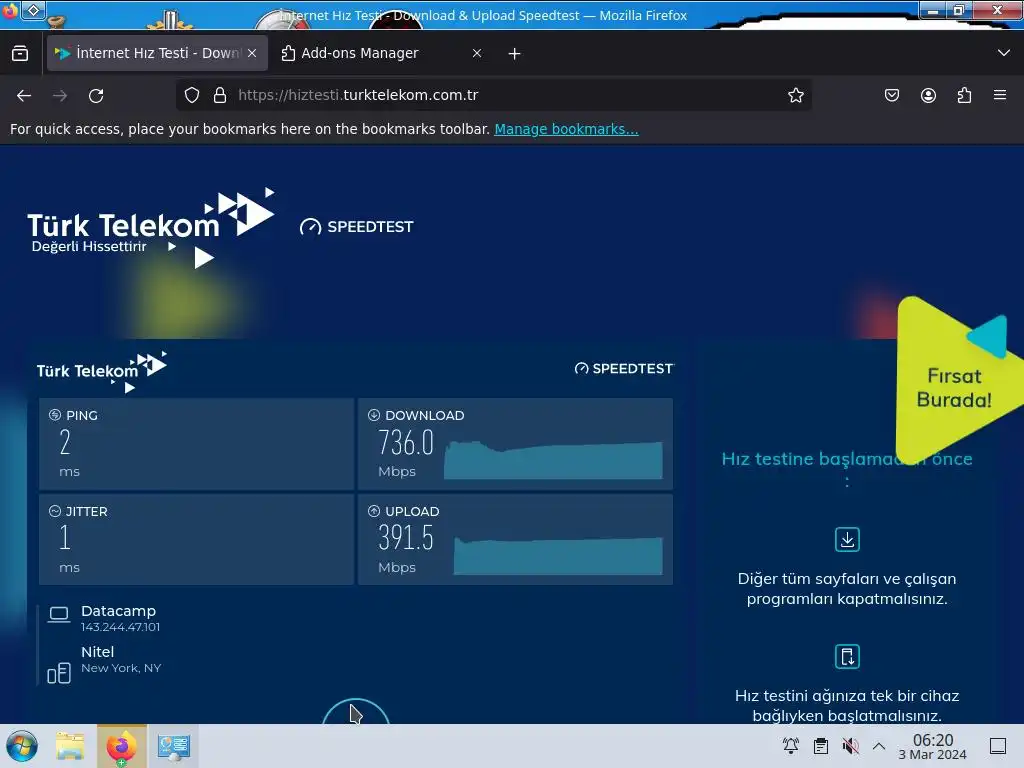Screen dimensions: 1024x768
Task: Open the notifications bell in the system tray
Action: click(791, 746)
